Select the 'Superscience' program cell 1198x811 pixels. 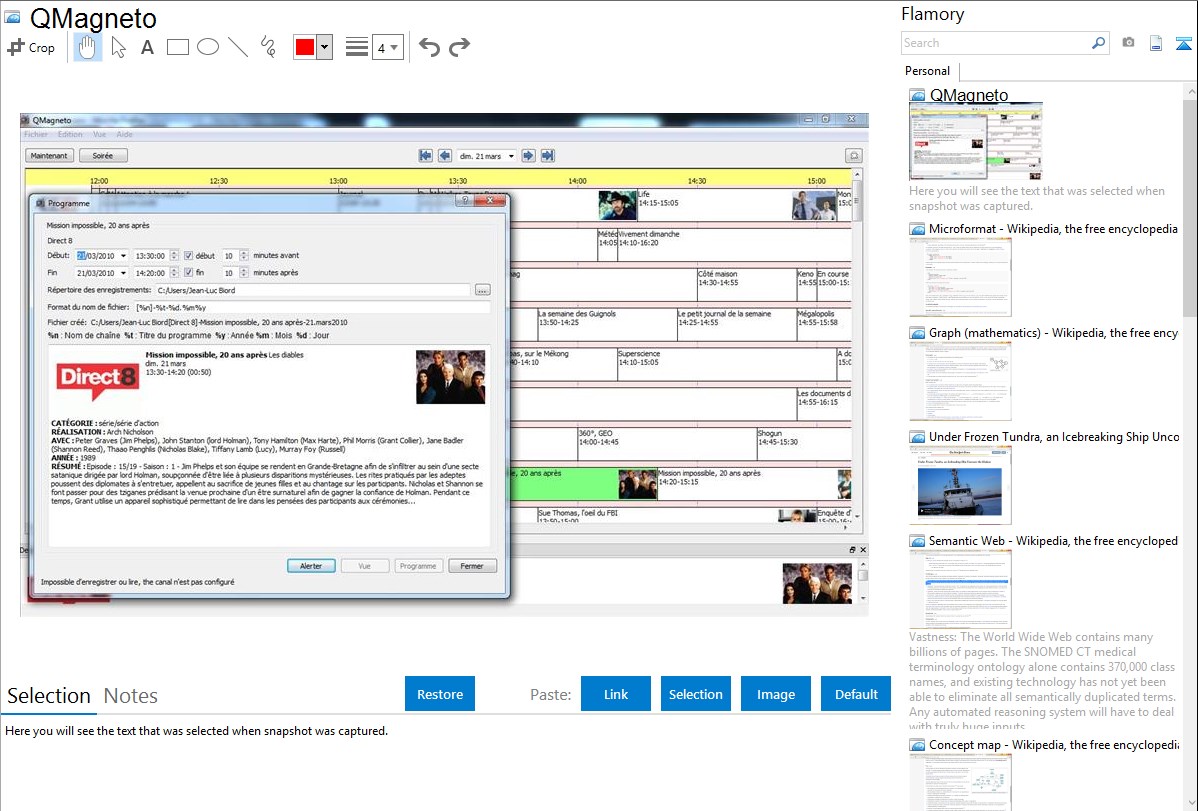tap(727, 365)
